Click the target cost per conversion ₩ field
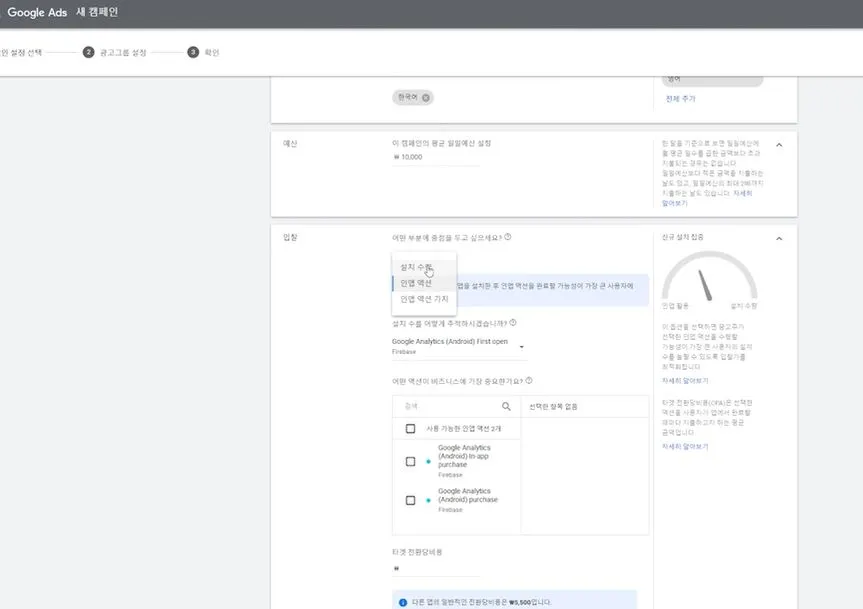863x609 pixels. [435, 568]
